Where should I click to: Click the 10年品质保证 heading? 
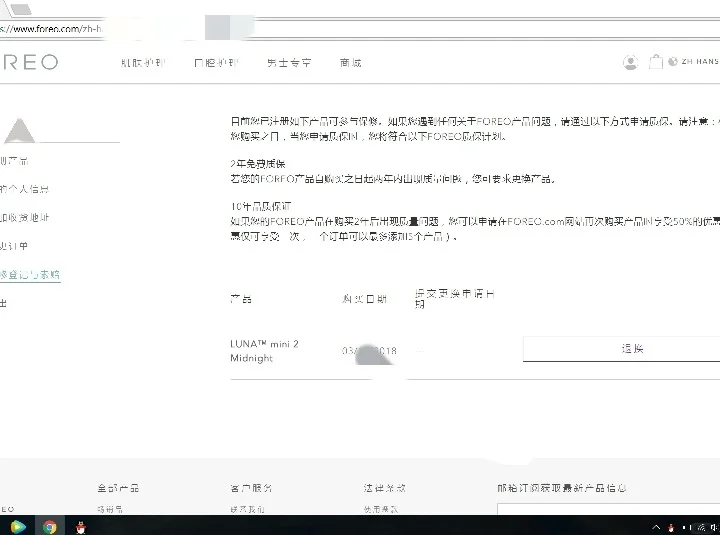(x=260, y=206)
